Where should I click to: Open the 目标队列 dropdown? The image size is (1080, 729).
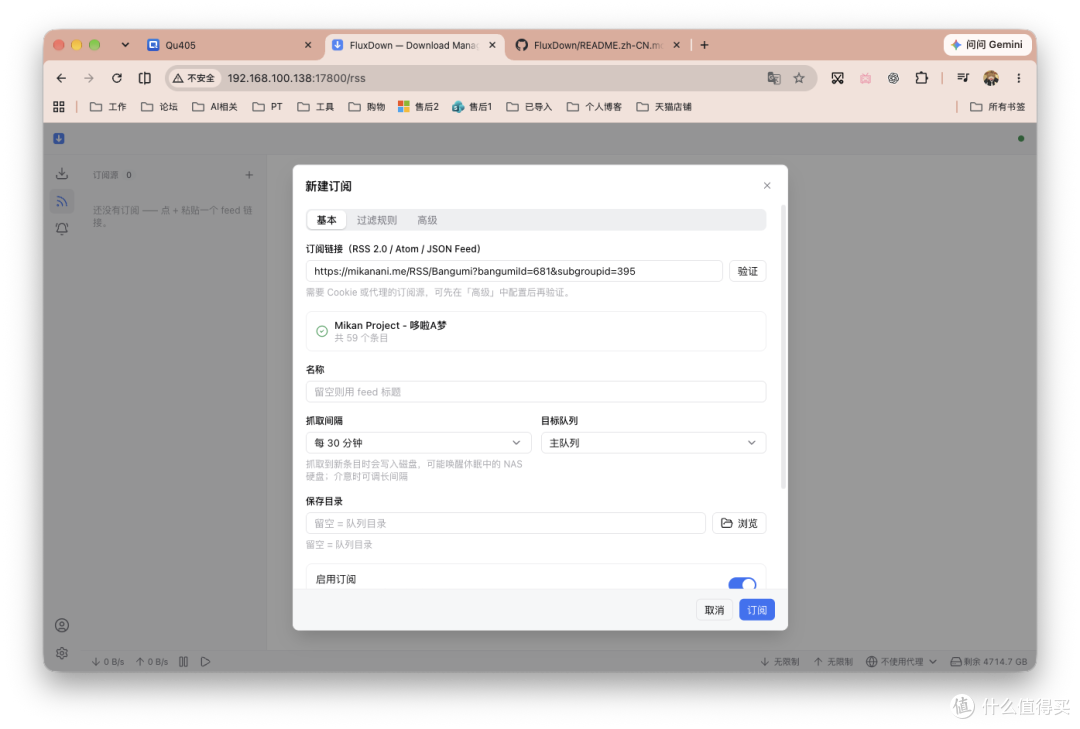[x=653, y=442]
